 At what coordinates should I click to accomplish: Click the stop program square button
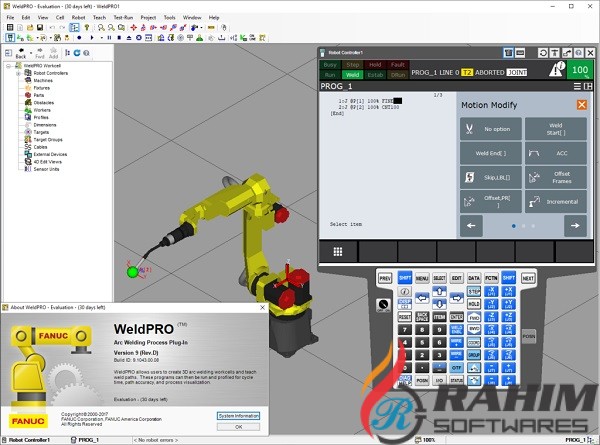(119, 38)
